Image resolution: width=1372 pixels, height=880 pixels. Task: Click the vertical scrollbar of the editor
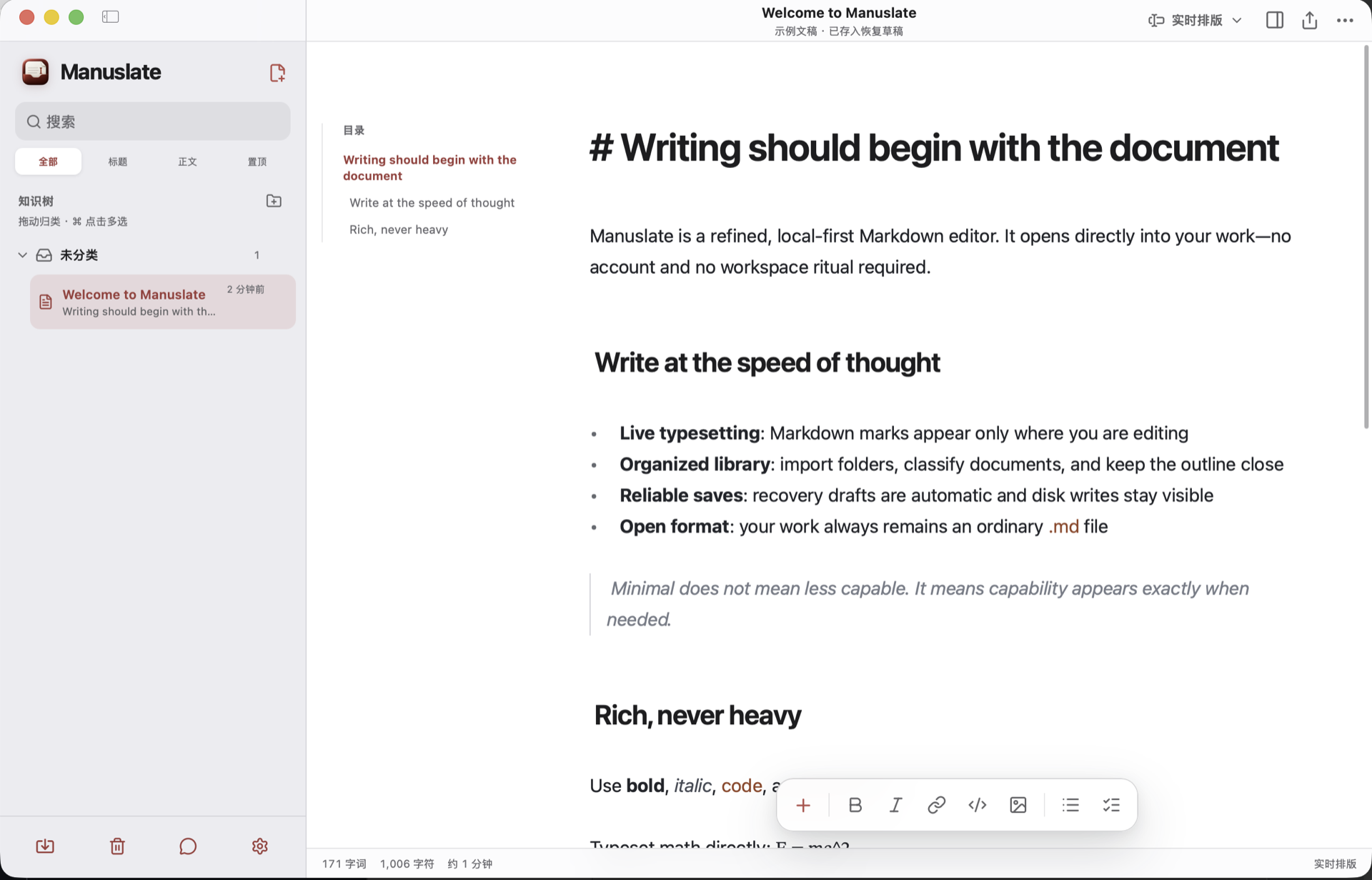[1366, 236]
